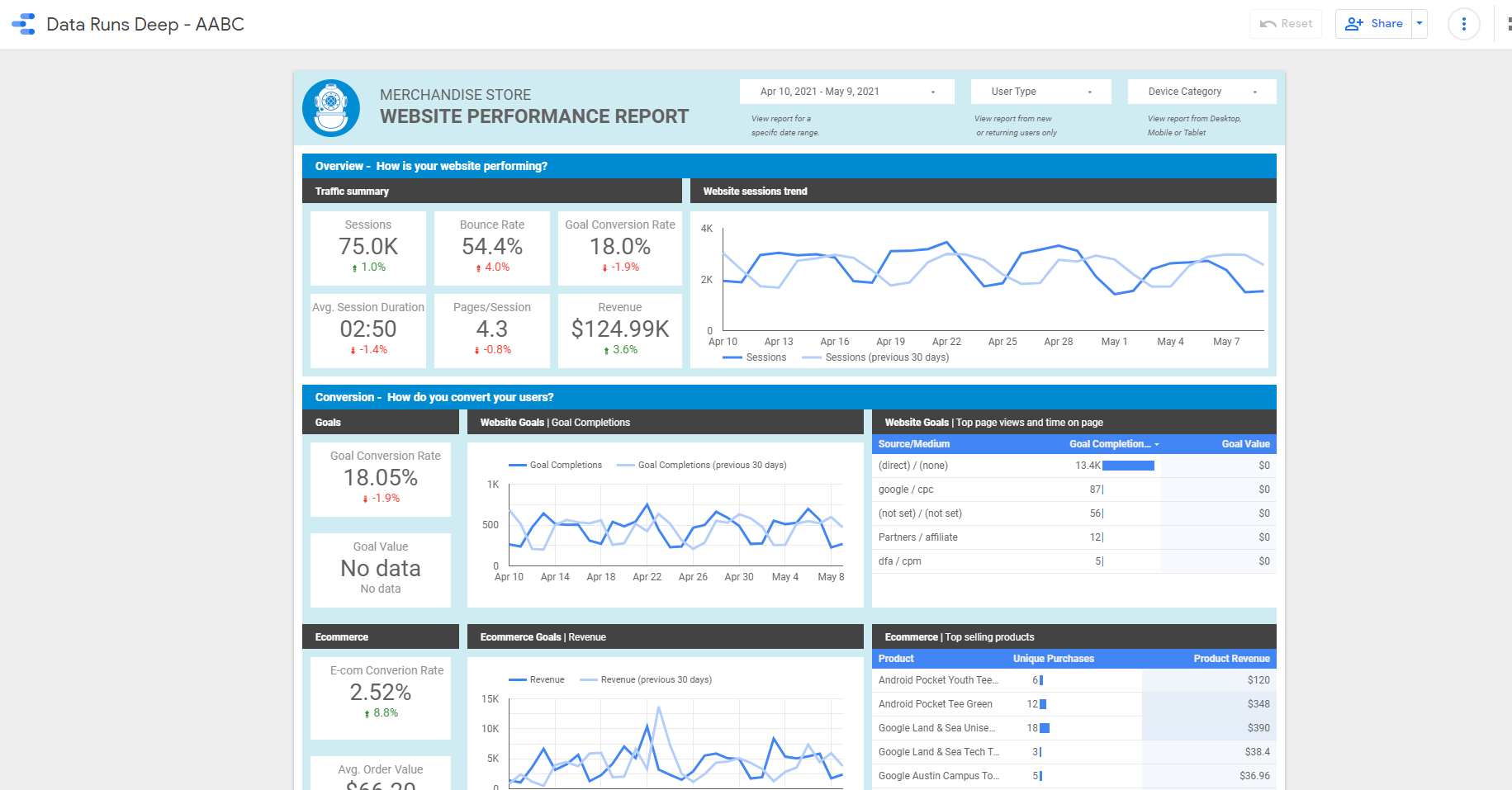Open the Goal Completion column sort menu

[x=1157, y=444]
